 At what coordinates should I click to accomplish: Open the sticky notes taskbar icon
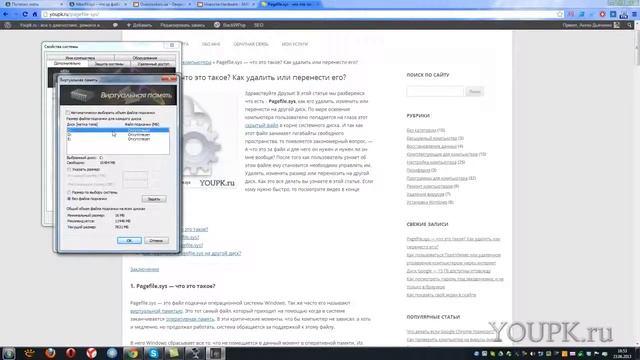pyautogui.click(x=174, y=353)
